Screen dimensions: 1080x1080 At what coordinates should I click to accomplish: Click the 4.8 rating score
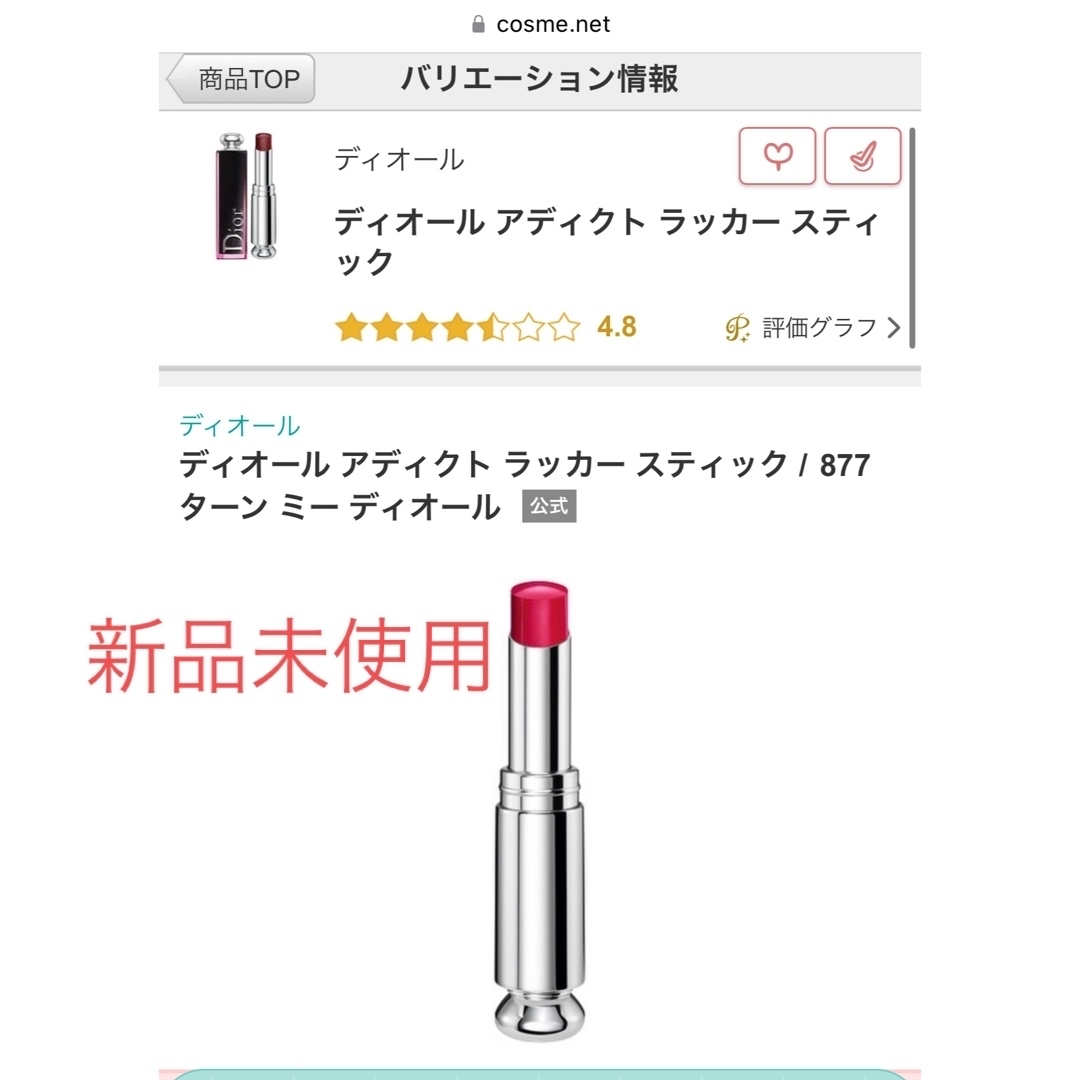tap(616, 327)
